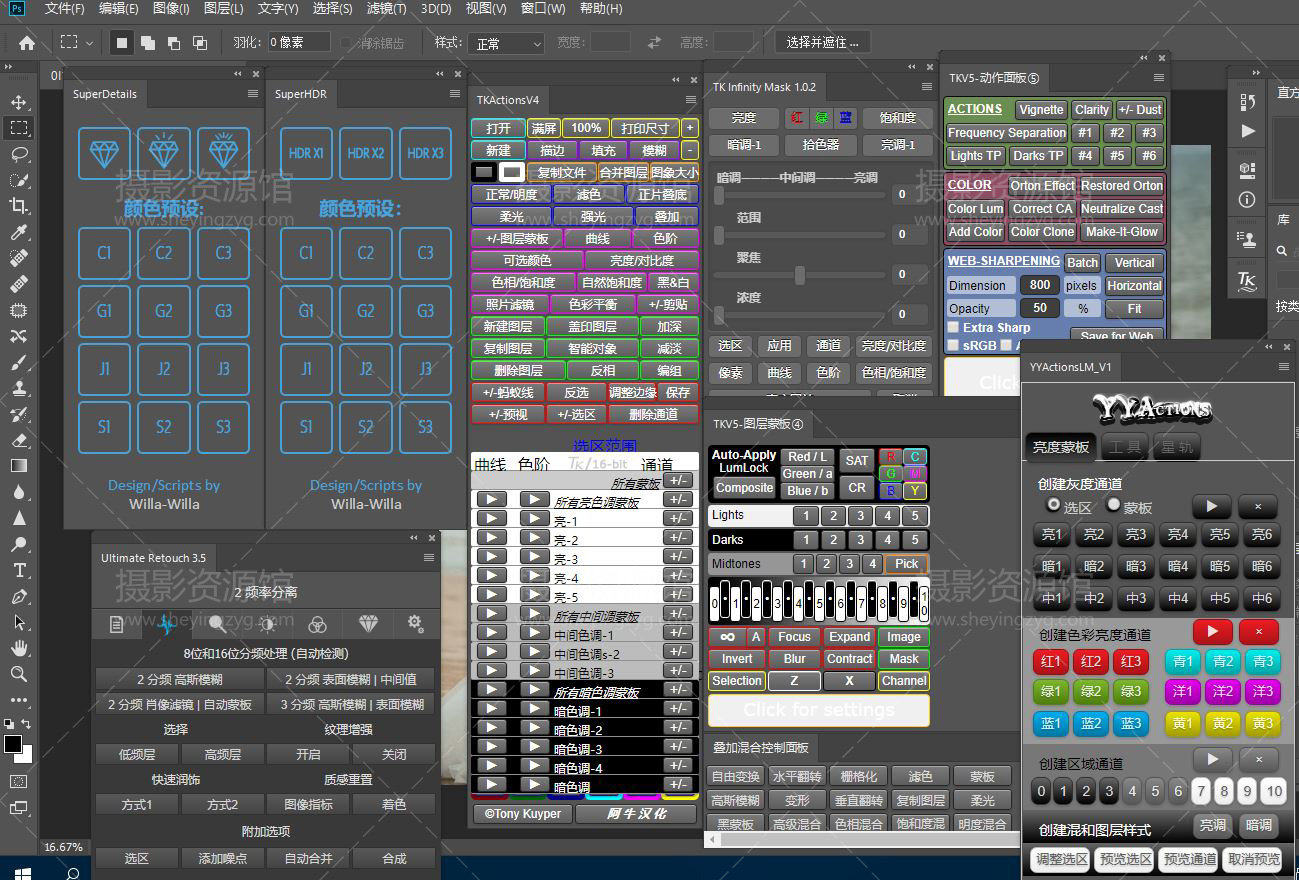Image resolution: width=1299 pixels, height=880 pixels.
Task: Enable Subtract from Selection mode in options bar
Action: click(174, 43)
